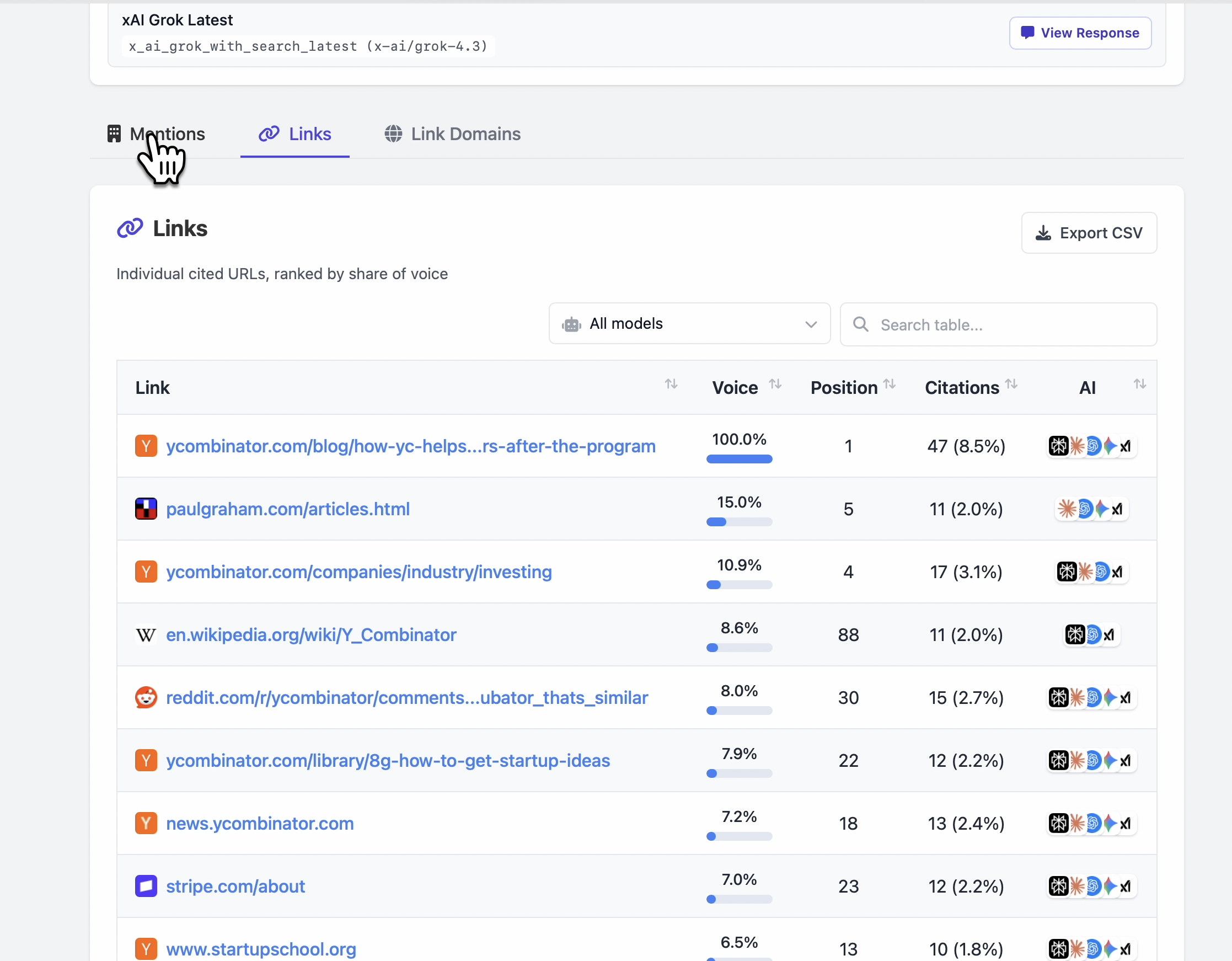Click the Search table input field

[998, 324]
